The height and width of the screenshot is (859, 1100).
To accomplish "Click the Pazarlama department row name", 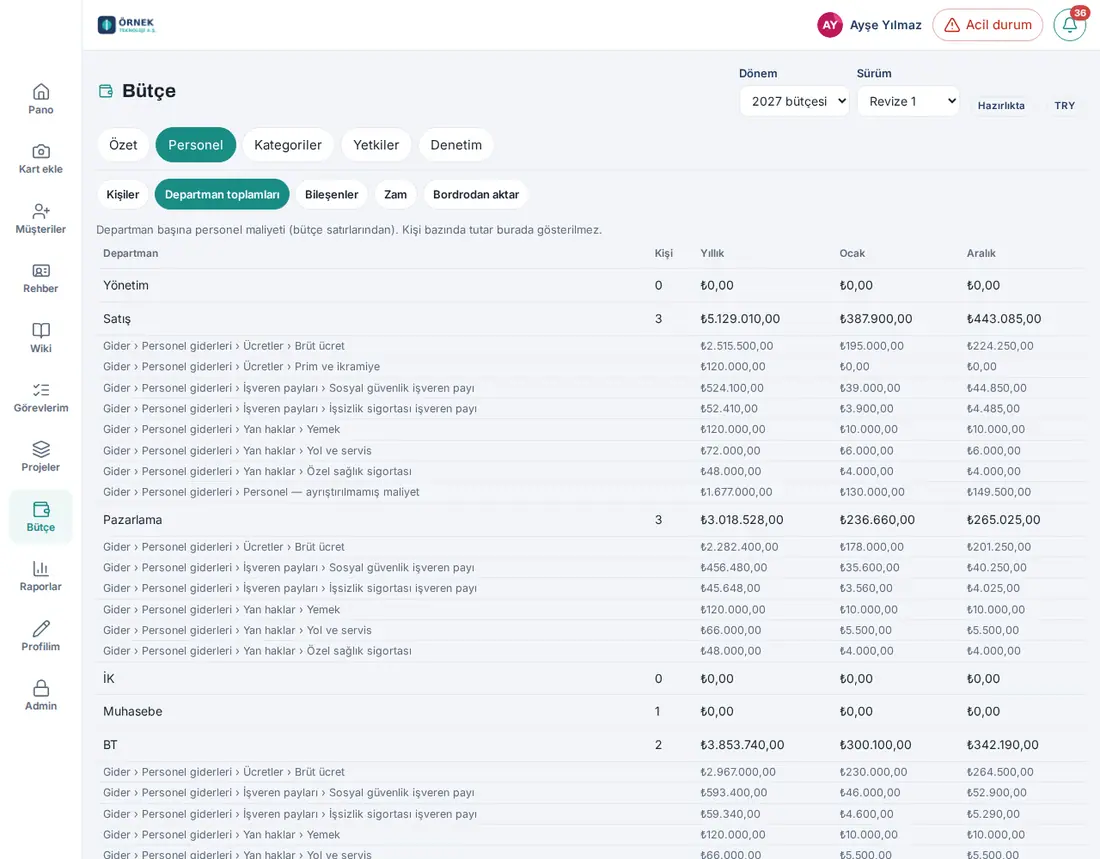I will pos(133,520).
